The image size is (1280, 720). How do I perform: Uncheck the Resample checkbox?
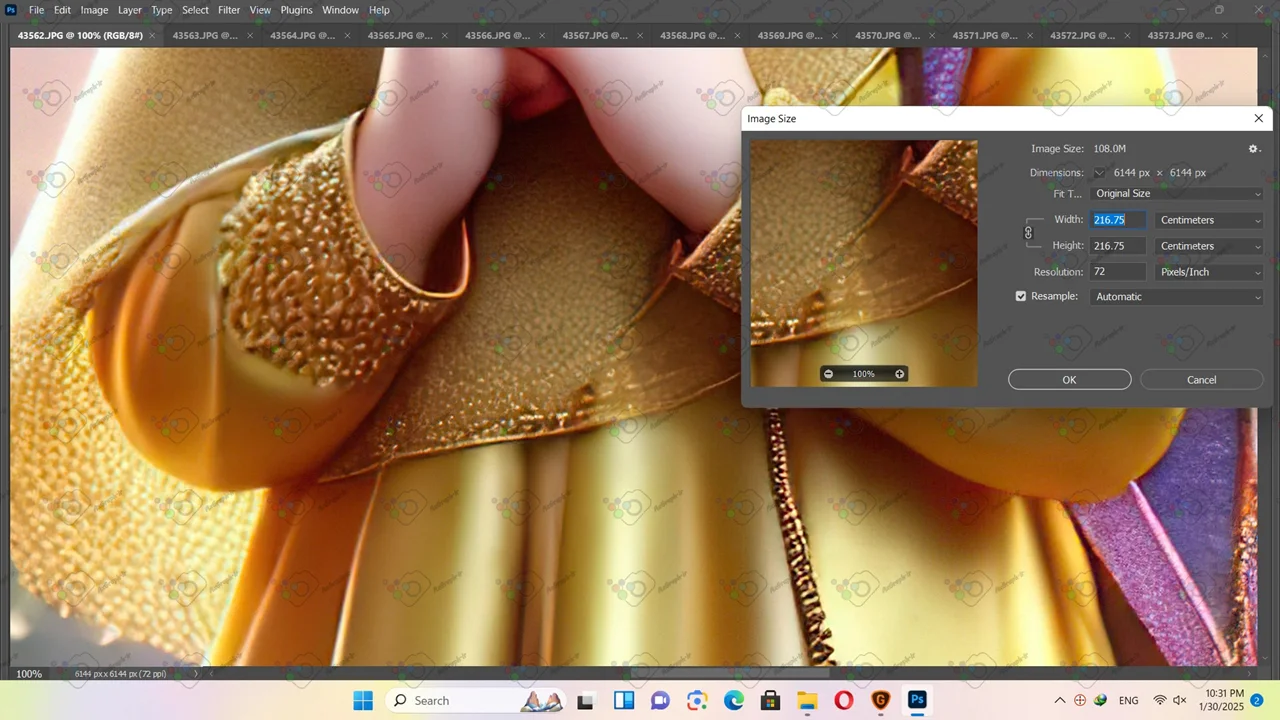pyautogui.click(x=1021, y=296)
